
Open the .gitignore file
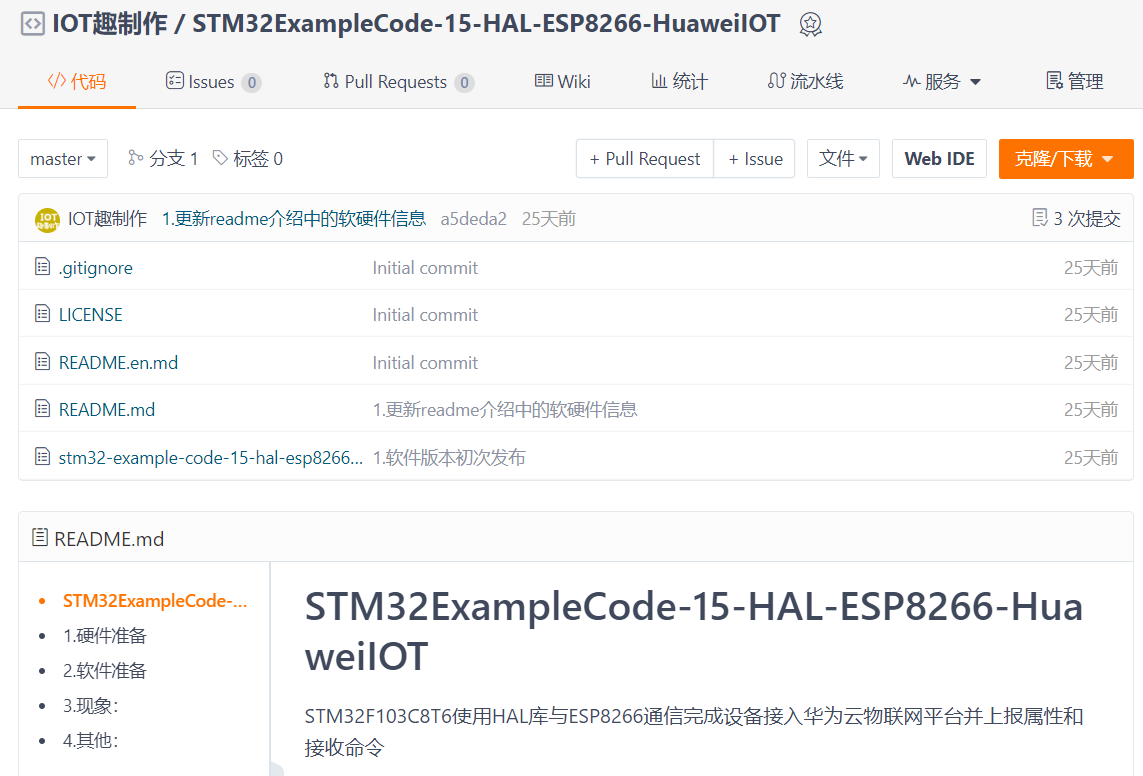pos(95,268)
